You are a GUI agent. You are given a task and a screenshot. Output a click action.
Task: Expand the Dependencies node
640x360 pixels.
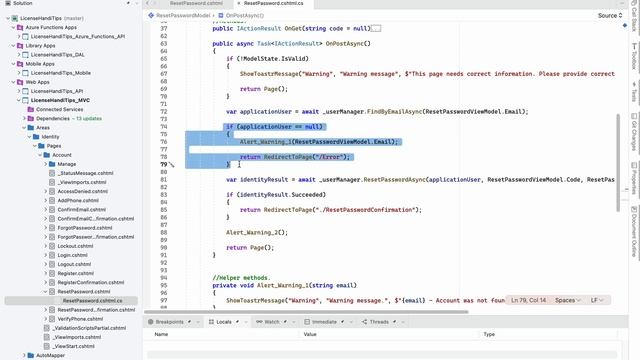click(x=24, y=118)
